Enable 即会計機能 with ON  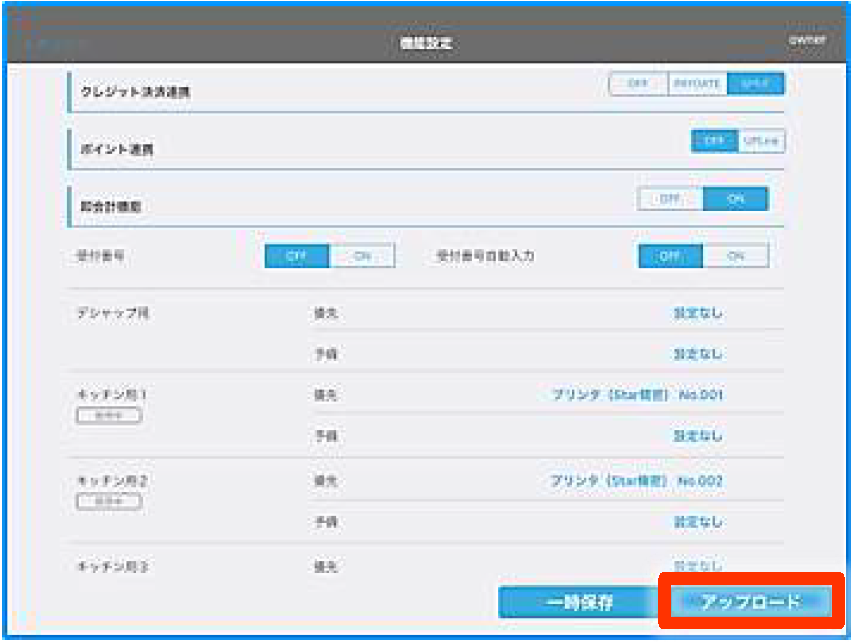point(736,199)
